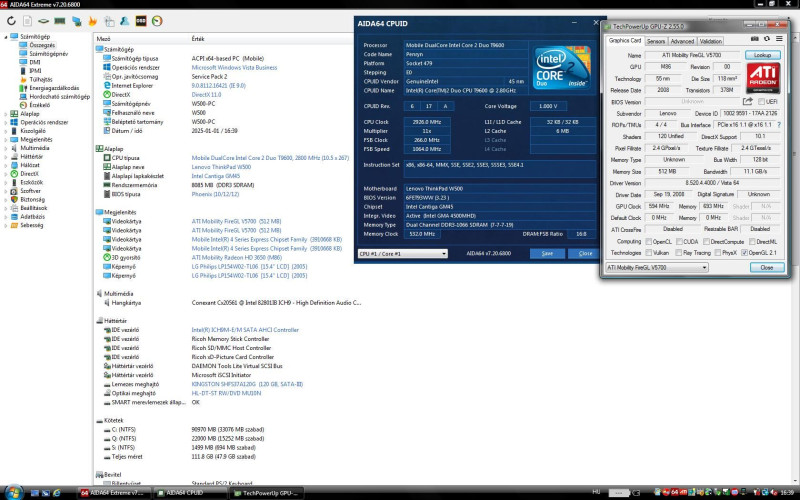800x500 pixels.
Task: Expand the DirectX tree node
Action: pyautogui.click(x=6, y=174)
